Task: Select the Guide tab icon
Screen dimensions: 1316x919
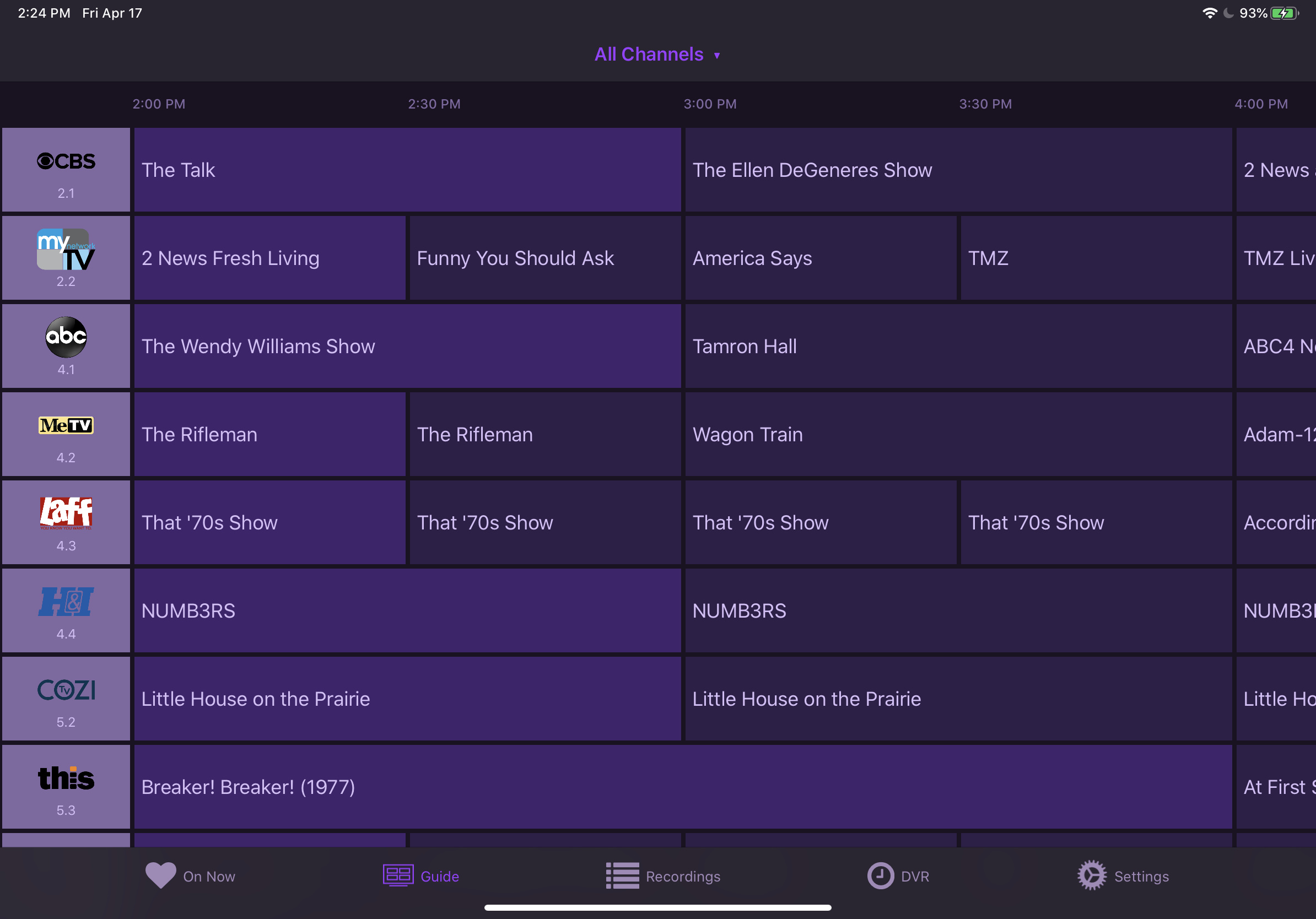Action: click(398, 875)
